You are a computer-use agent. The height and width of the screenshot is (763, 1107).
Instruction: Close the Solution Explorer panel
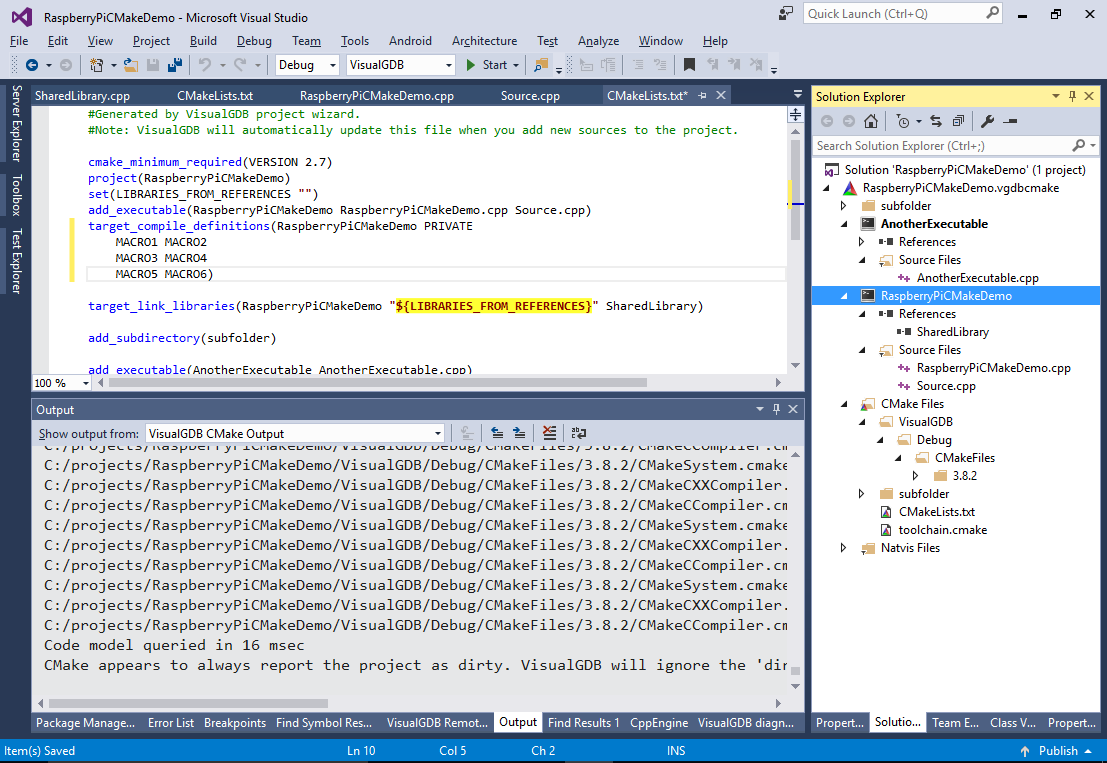coord(1089,96)
